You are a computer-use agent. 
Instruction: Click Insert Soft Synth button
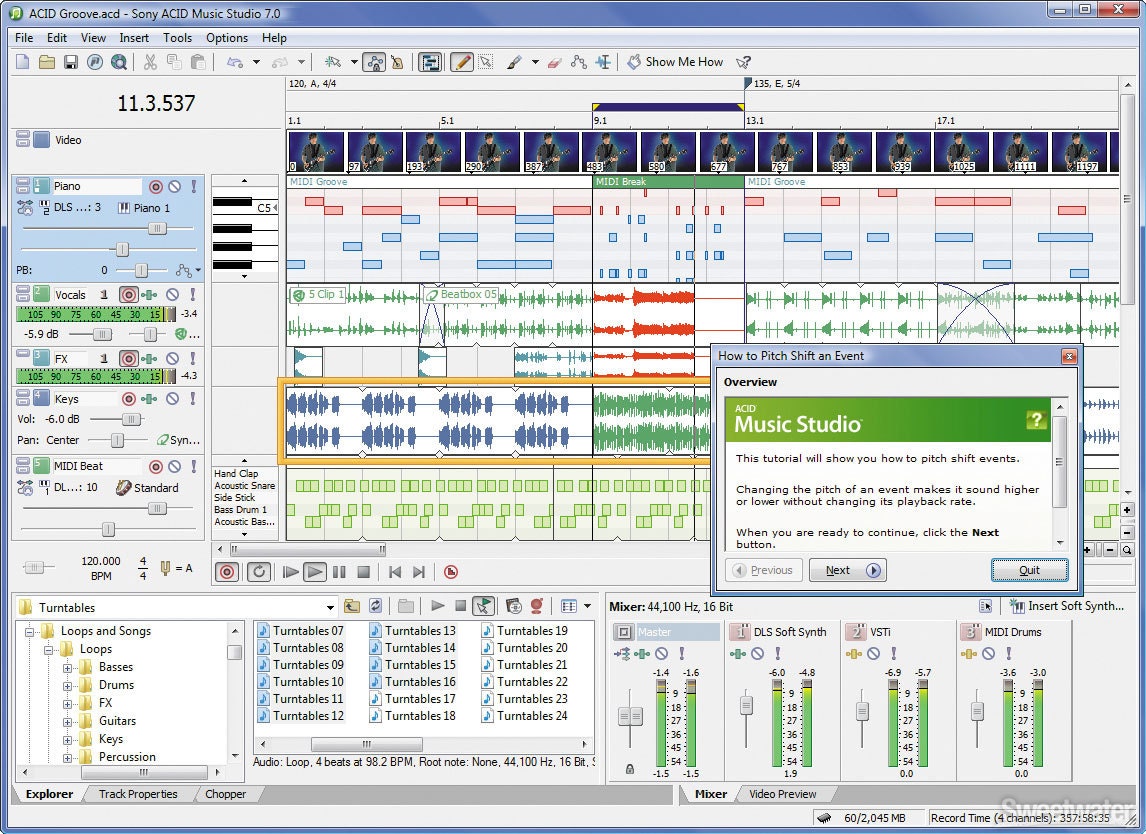coord(1066,606)
